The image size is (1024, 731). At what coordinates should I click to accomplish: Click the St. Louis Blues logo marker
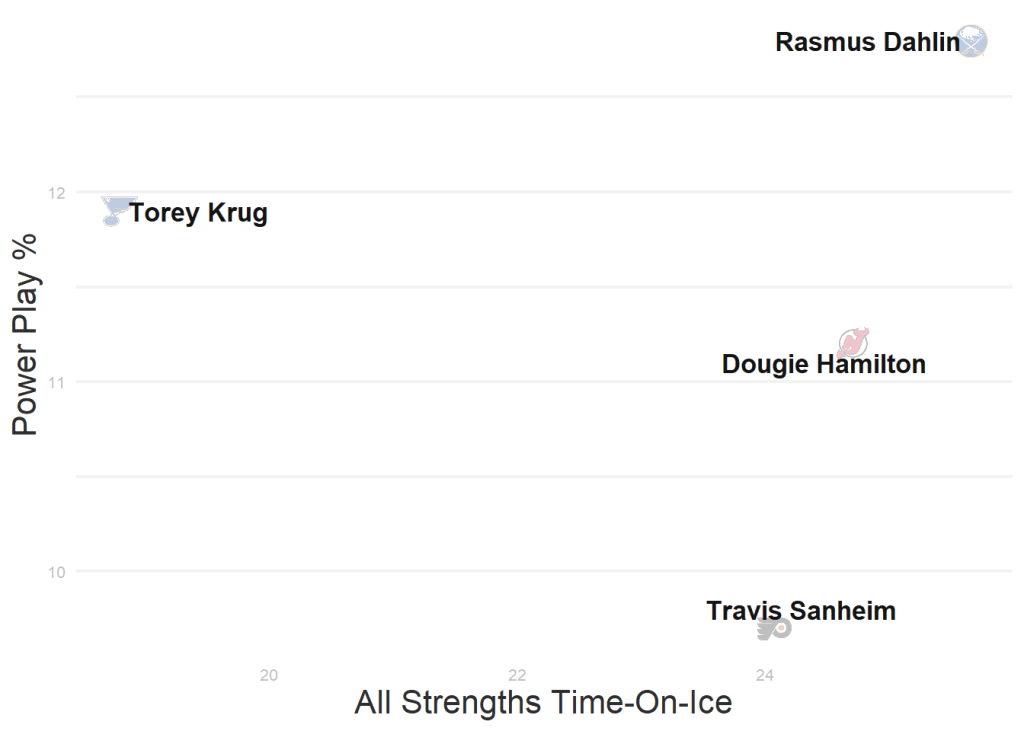pyautogui.click(x=116, y=210)
